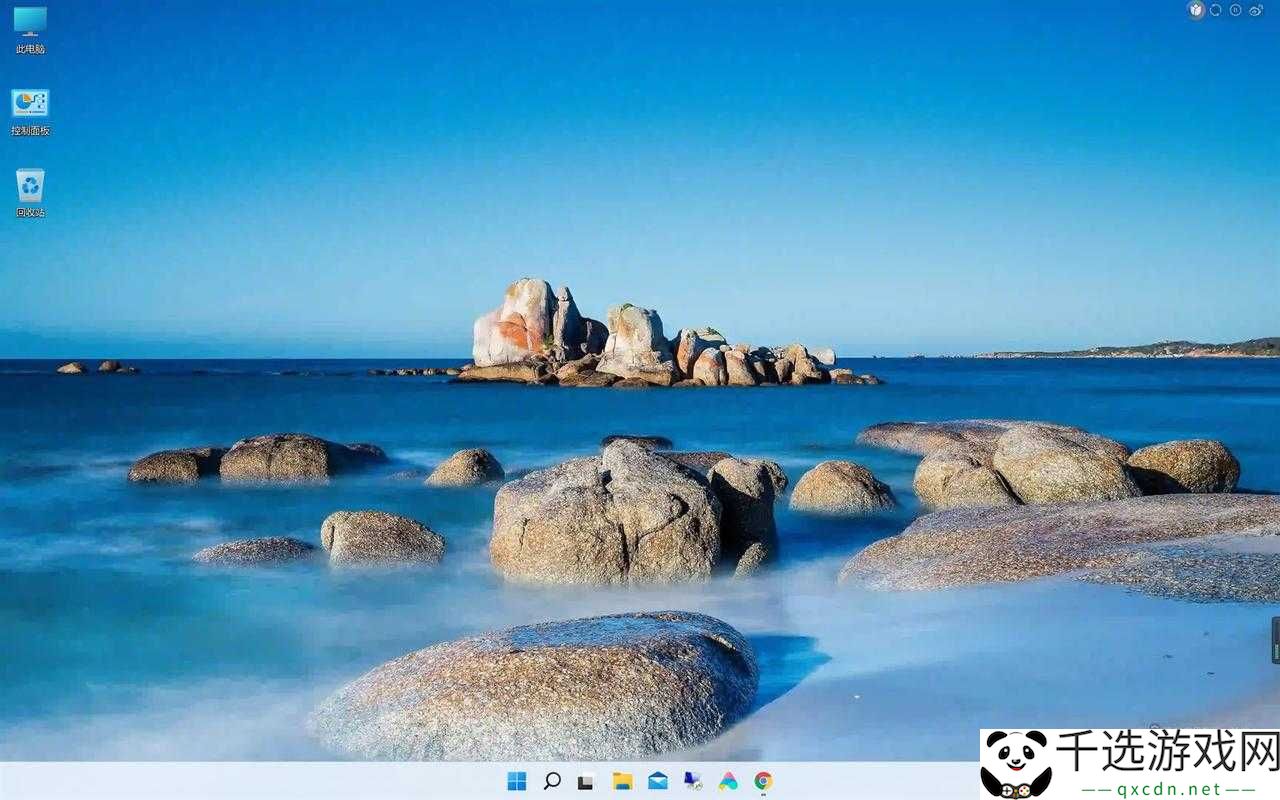1280x800 pixels.
Task: Click the wallpaper widget cube icon
Action: 1196,10
